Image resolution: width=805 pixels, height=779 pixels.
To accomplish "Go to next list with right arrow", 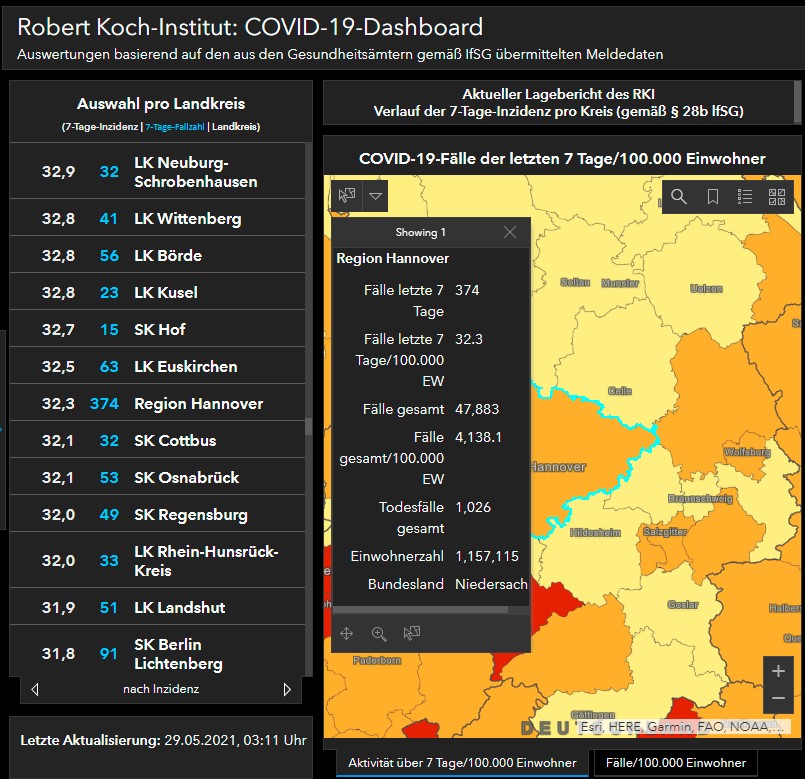I will point(287,689).
